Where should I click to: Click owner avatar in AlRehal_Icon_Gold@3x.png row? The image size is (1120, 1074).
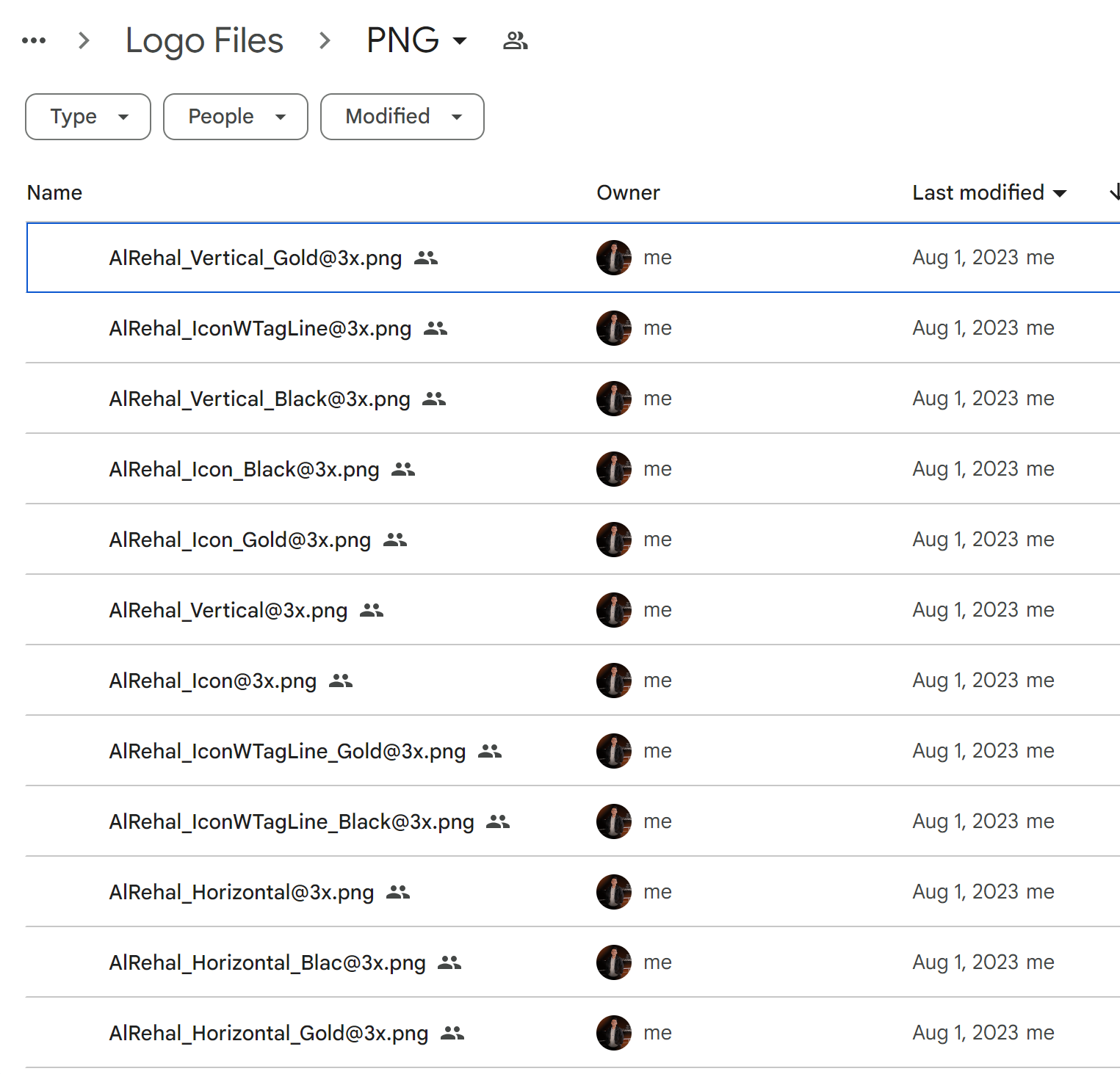click(614, 540)
